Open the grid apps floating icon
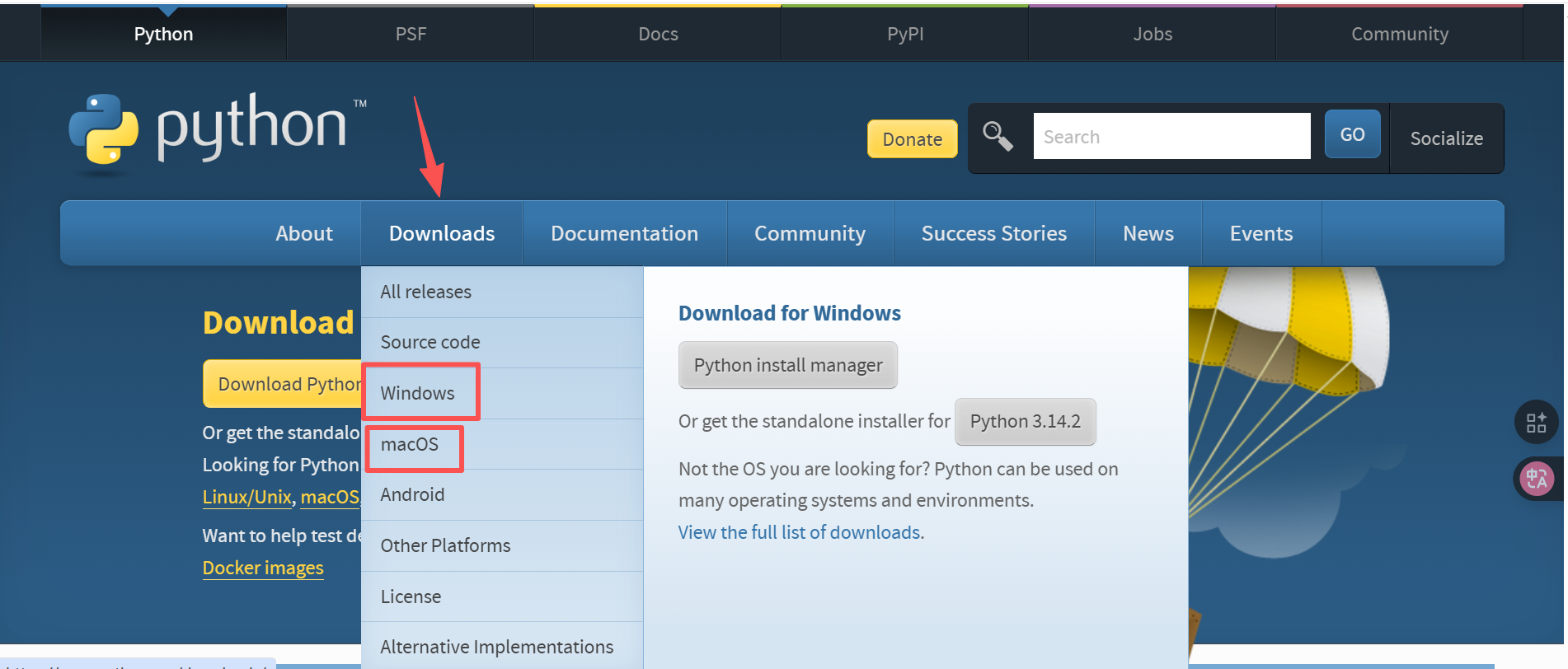Viewport: 1568px width, 669px height. (x=1536, y=423)
